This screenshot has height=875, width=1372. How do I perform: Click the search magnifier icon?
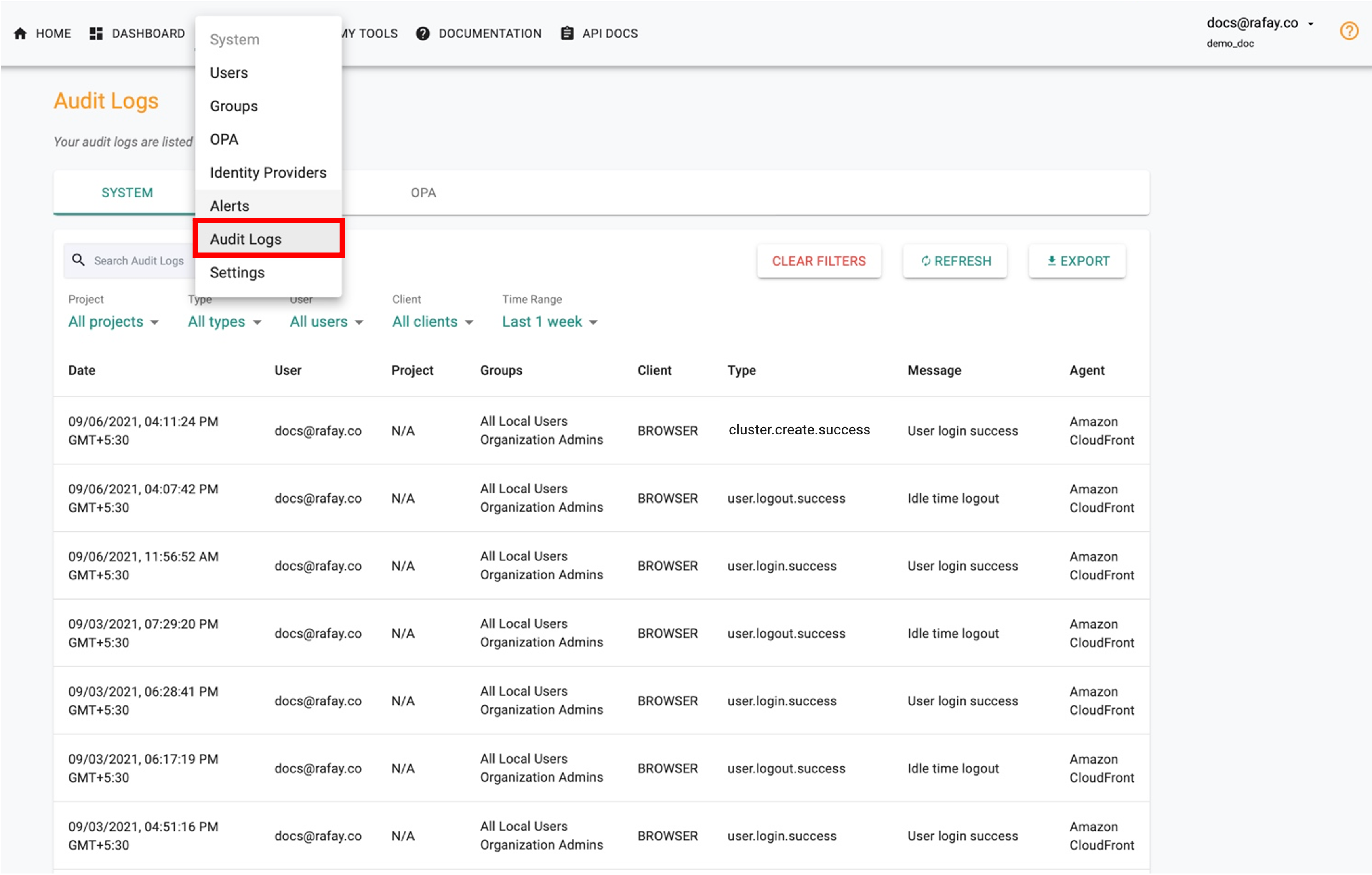pos(79,260)
